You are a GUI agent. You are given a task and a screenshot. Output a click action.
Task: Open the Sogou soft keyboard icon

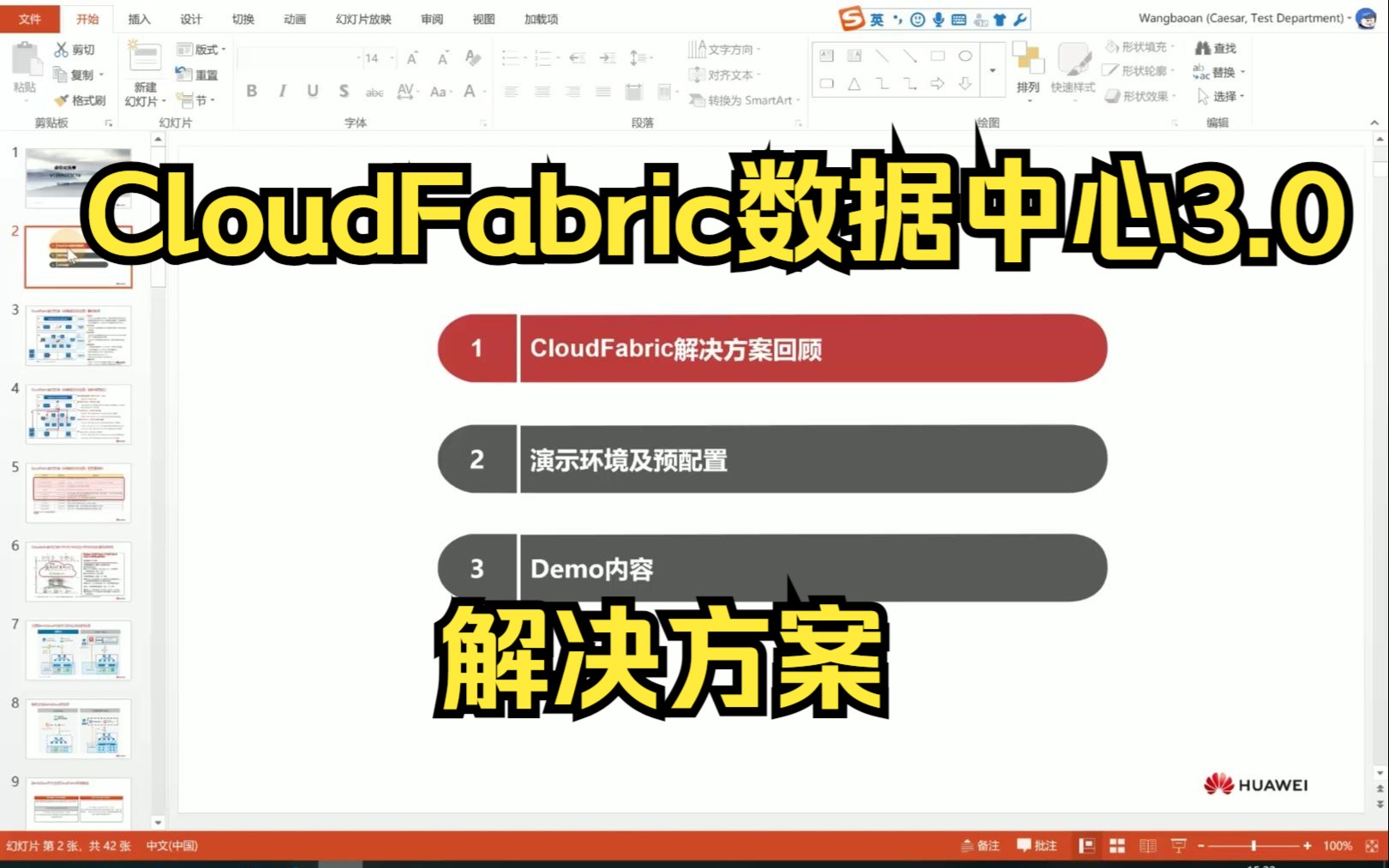click(x=959, y=19)
